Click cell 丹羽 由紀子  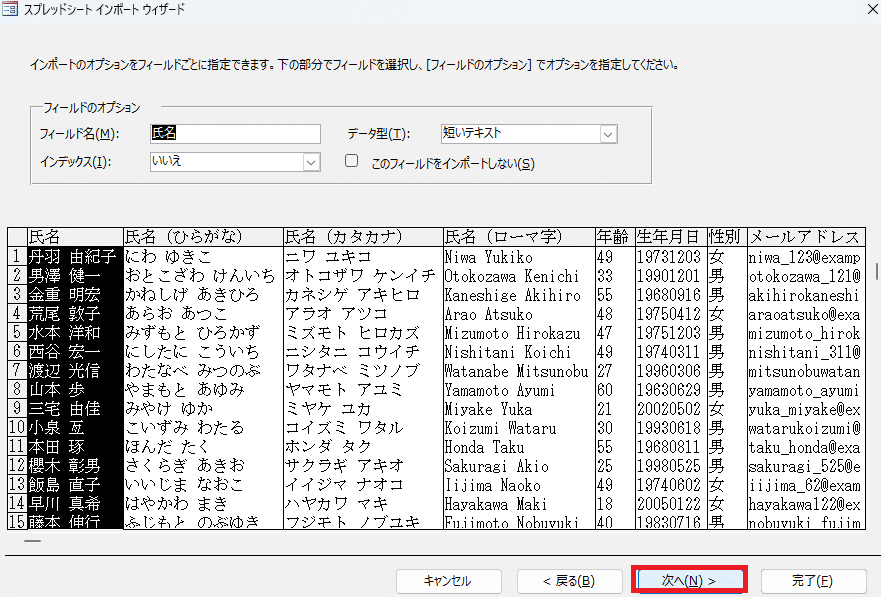coord(75,257)
